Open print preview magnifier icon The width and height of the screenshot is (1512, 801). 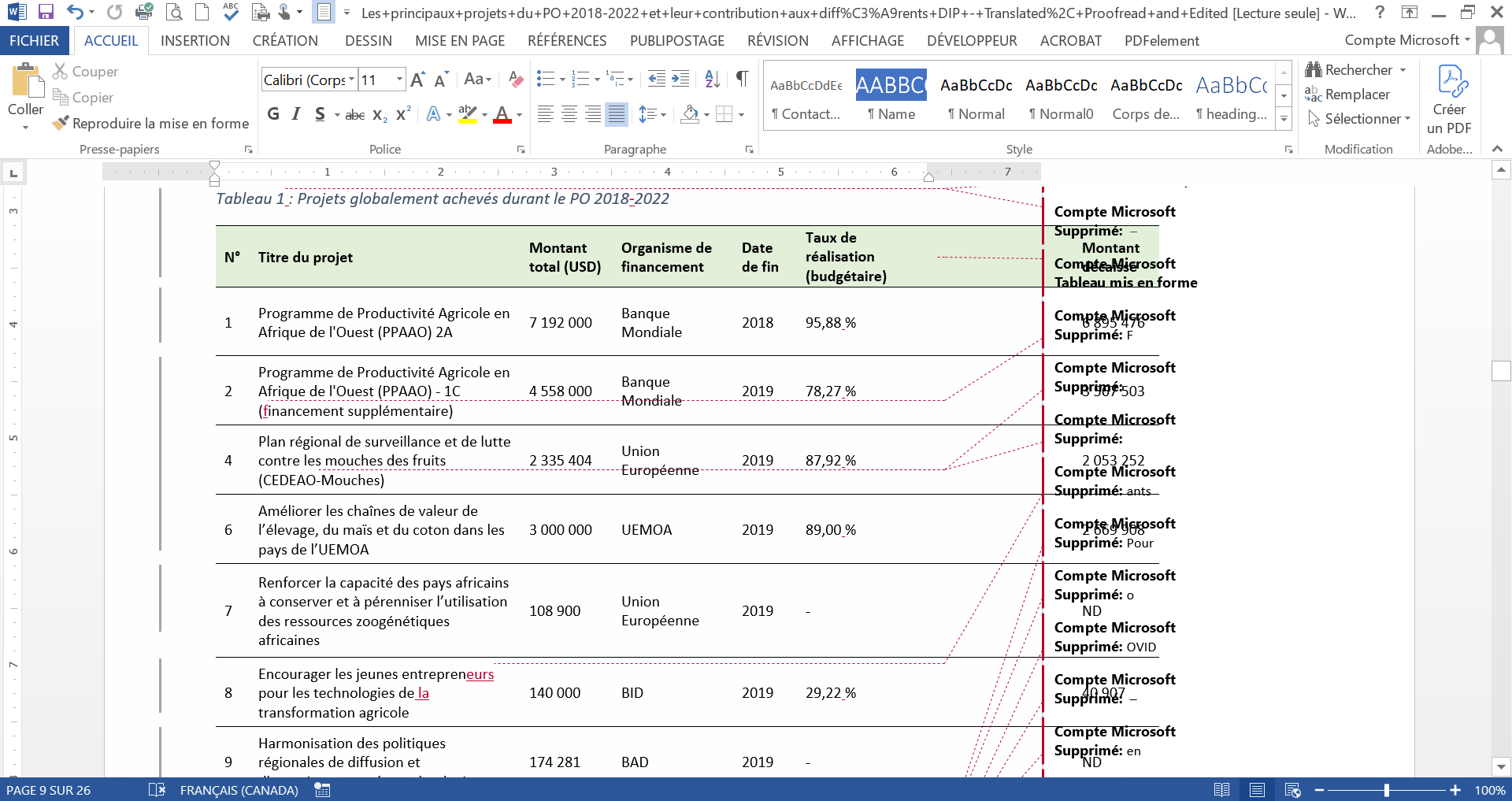click(174, 12)
